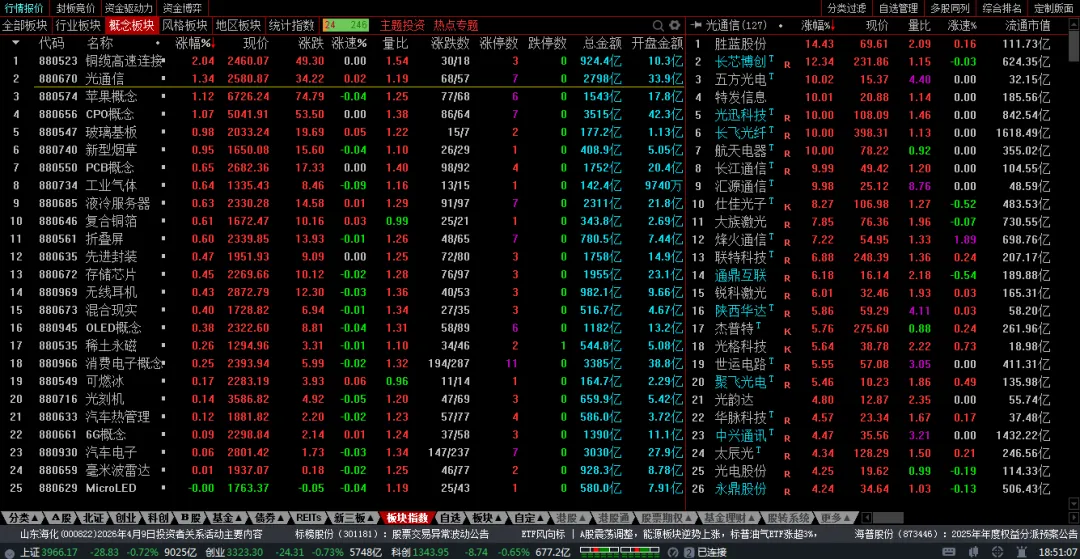1080x559 pixels.
Task: Click the 上证 index value 3966.17
Action: [x=60, y=552]
